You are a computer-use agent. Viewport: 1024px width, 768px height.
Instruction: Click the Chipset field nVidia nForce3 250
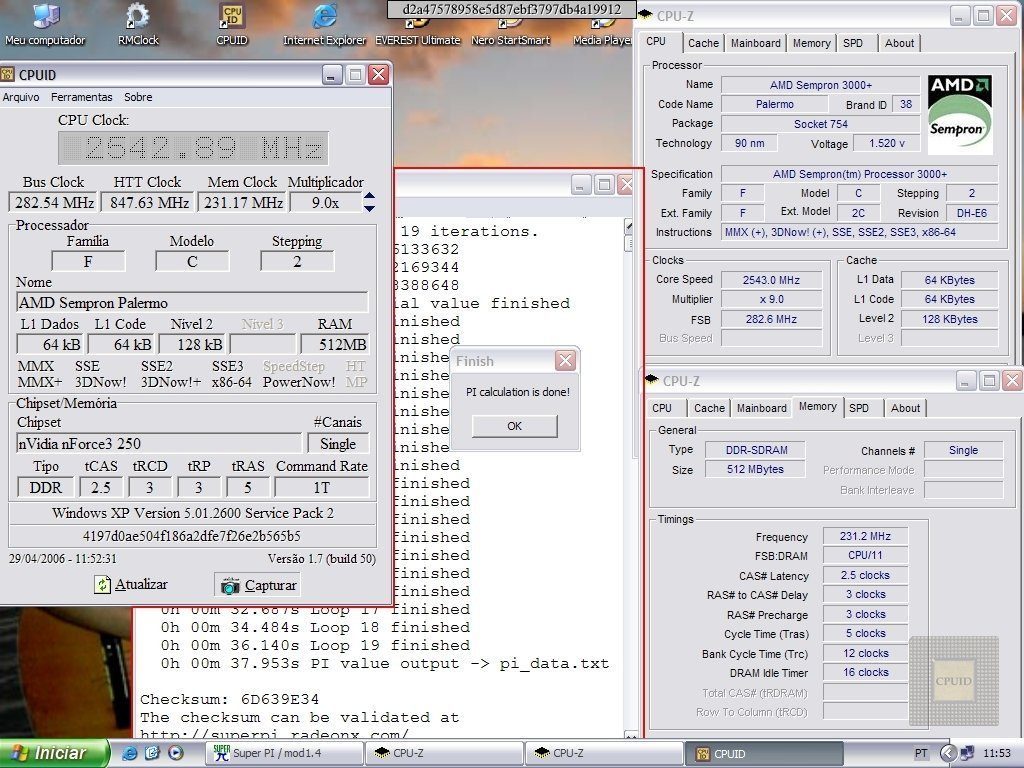(159, 443)
